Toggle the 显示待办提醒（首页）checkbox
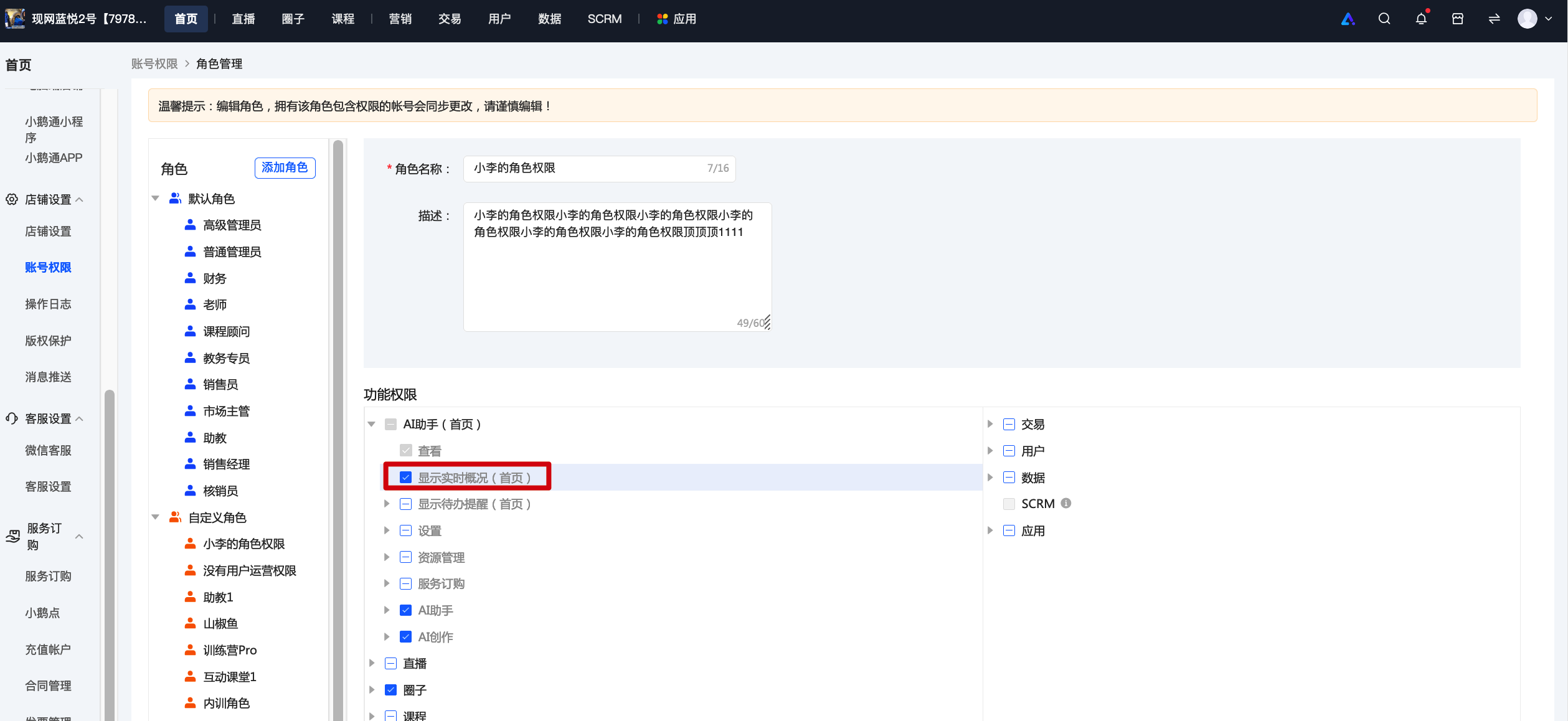Image resolution: width=1568 pixels, height=721 pixels. tap(406, 504)
